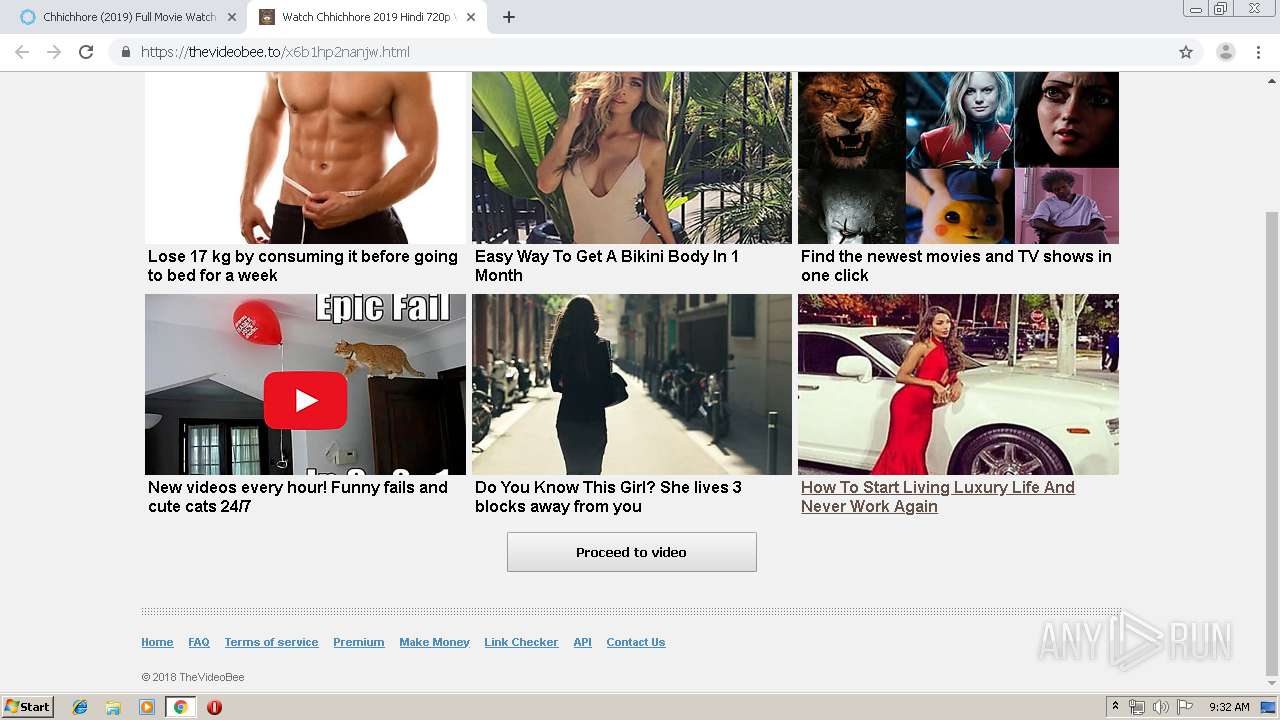The image size is (1280, 720).
Task: Open the volume speaker tray icon
Action: [x=1160, y=707]
